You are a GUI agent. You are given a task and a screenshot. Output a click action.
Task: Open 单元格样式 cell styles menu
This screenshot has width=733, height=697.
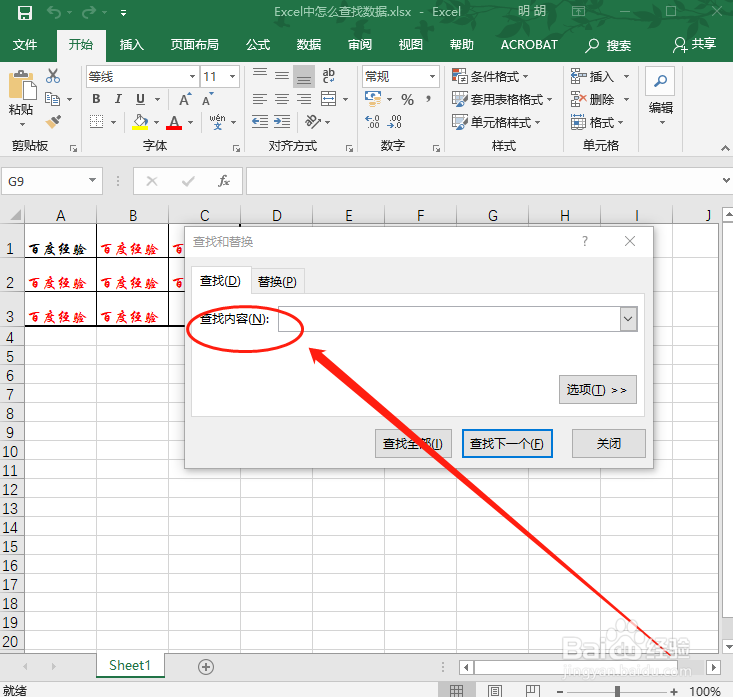[496, 122]
